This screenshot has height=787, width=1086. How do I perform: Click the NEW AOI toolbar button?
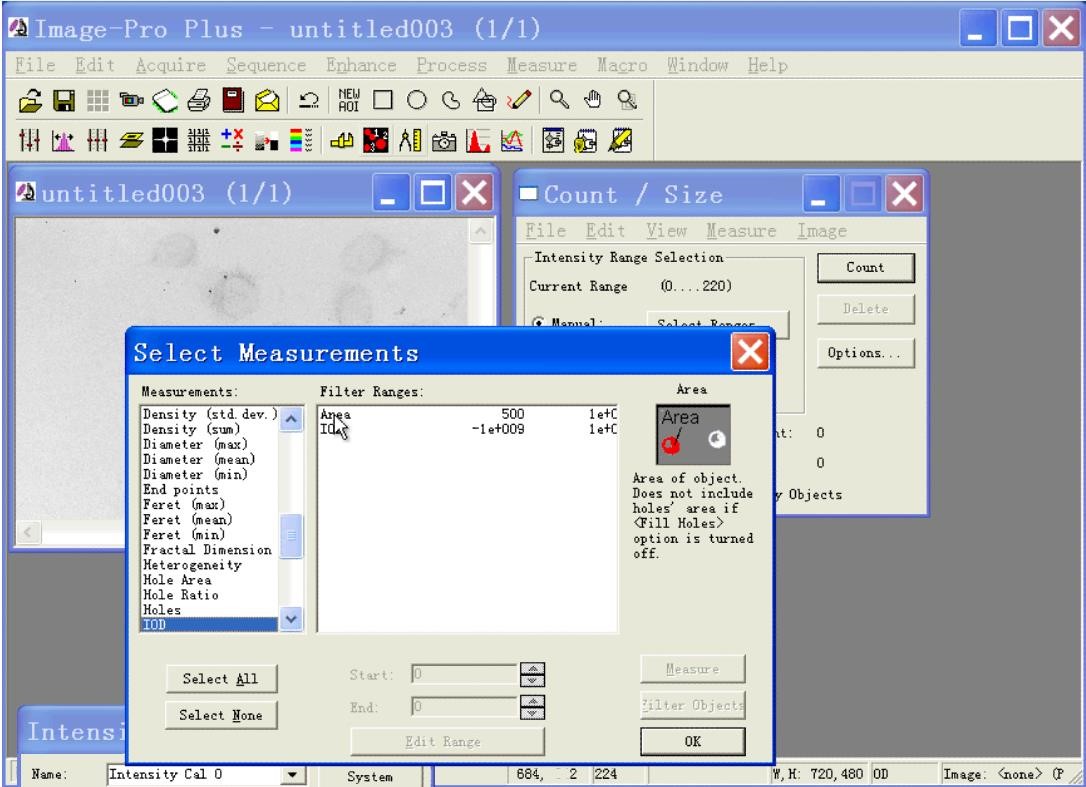348,101
